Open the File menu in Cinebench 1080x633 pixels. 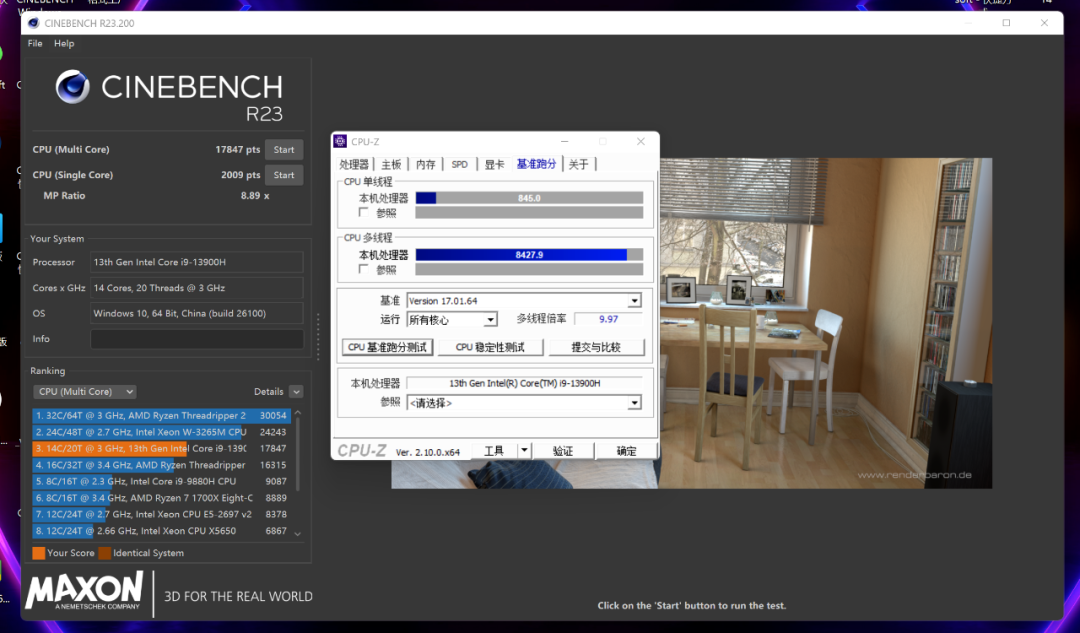[x=35, y=43]
